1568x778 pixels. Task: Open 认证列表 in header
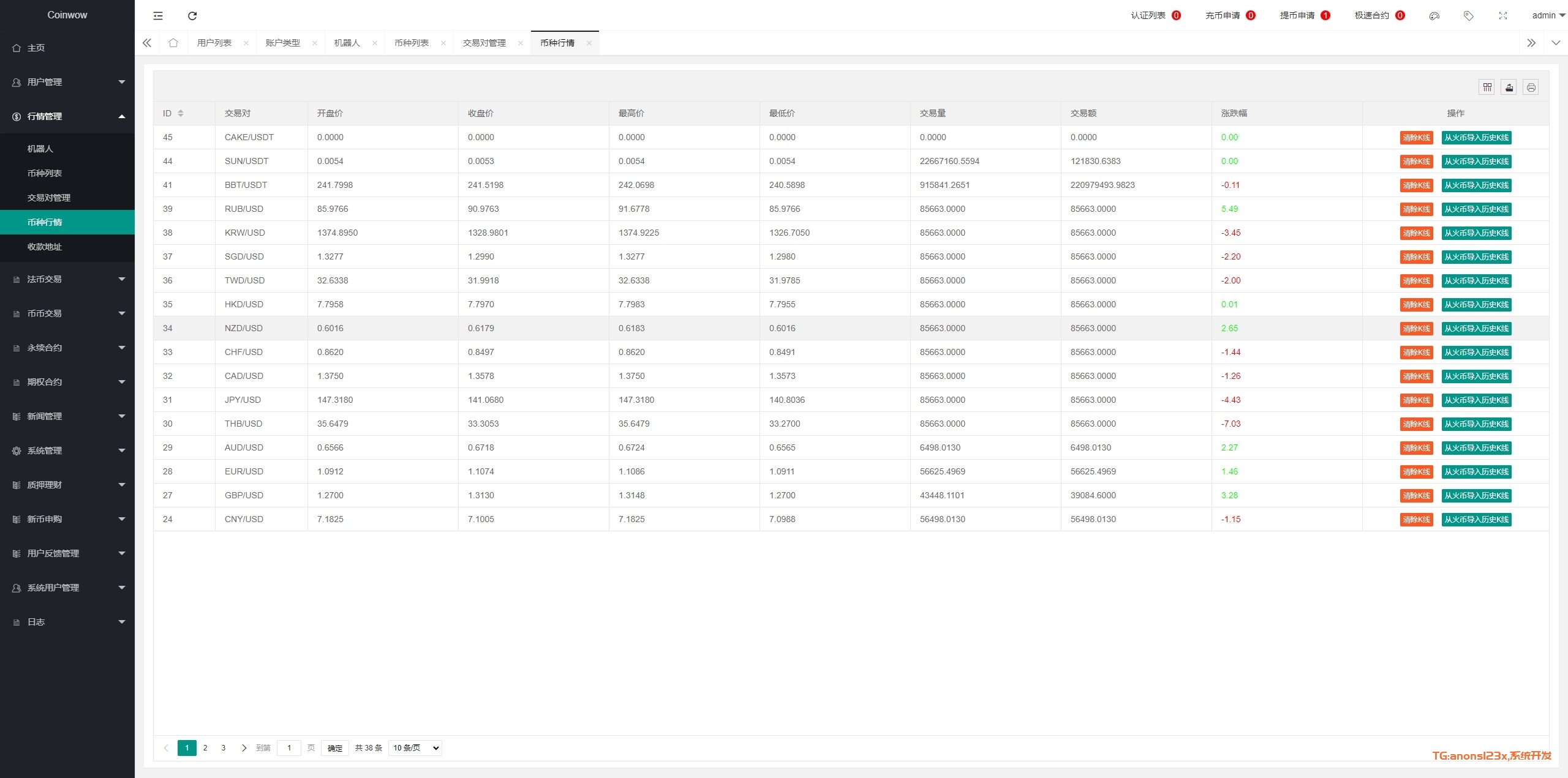pyautogui.click(x=1156, y=16)
